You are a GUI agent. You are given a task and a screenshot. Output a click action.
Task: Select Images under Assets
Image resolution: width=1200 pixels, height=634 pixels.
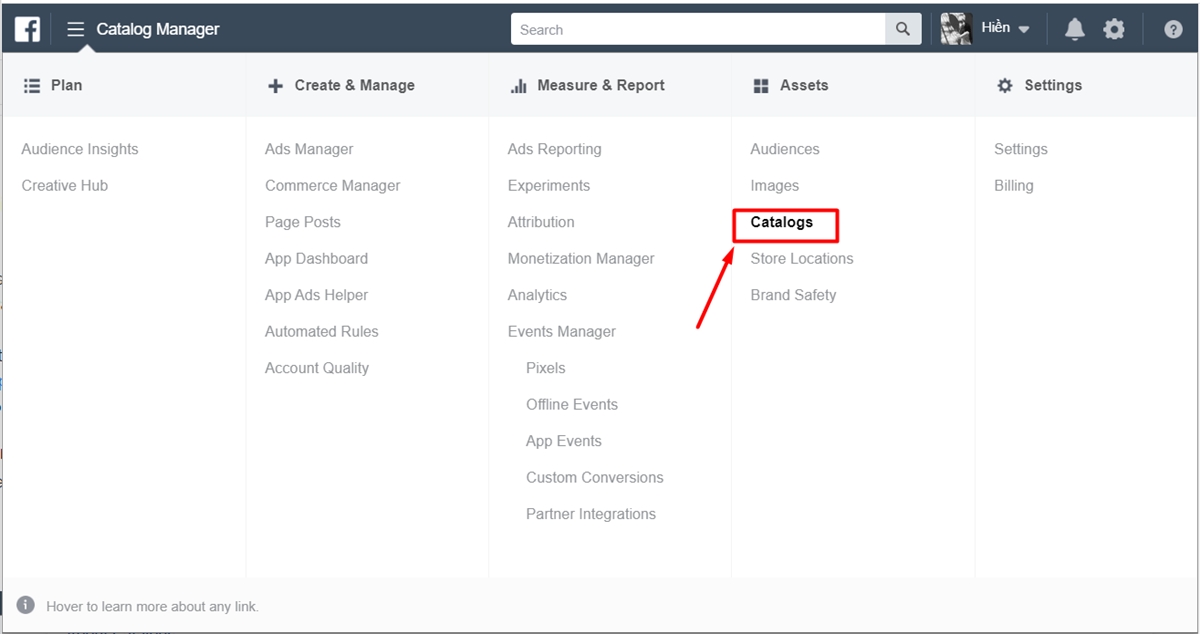pyautogui.click(x=775, y=186)
